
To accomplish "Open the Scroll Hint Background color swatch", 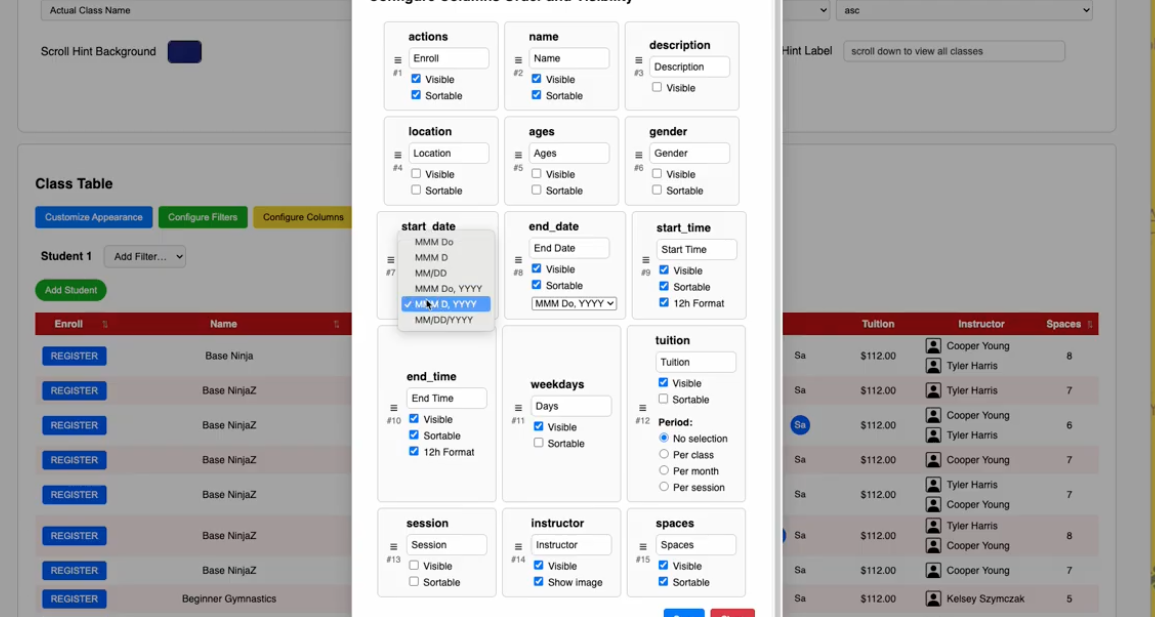I will 184,52.
